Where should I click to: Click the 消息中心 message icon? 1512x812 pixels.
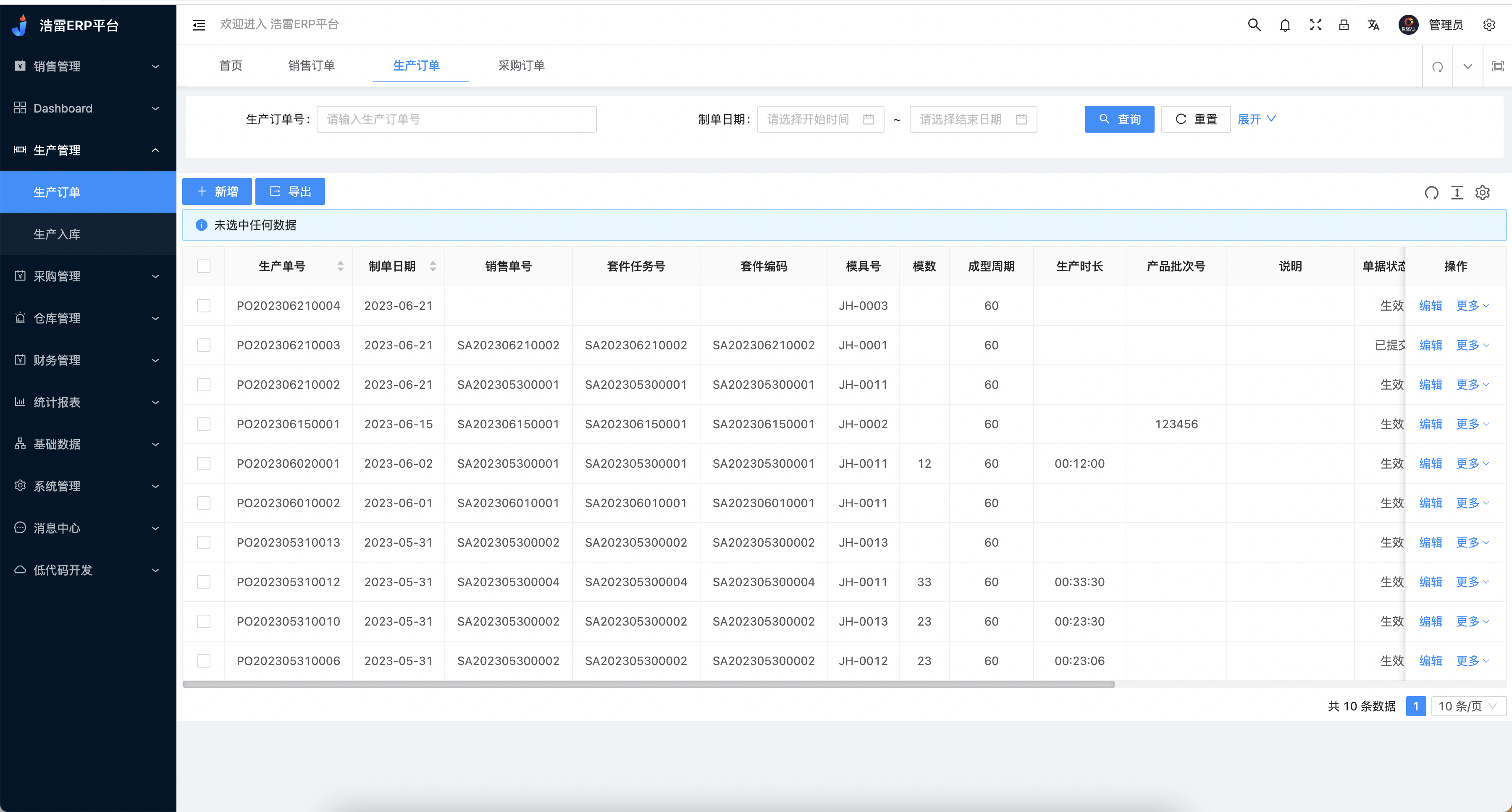20,527
